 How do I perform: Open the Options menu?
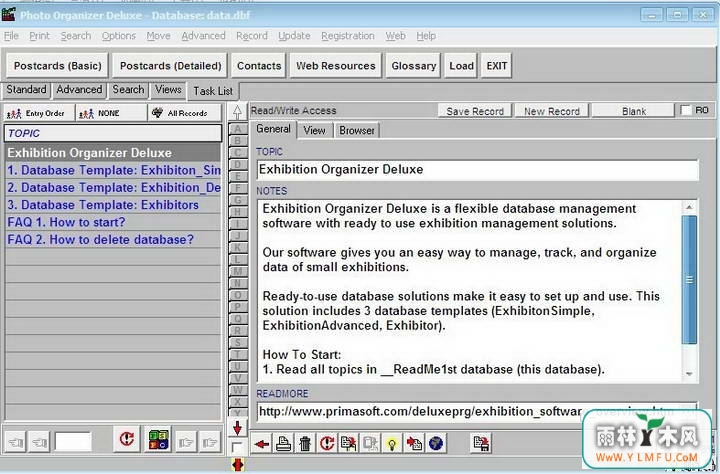pos(119,36)
